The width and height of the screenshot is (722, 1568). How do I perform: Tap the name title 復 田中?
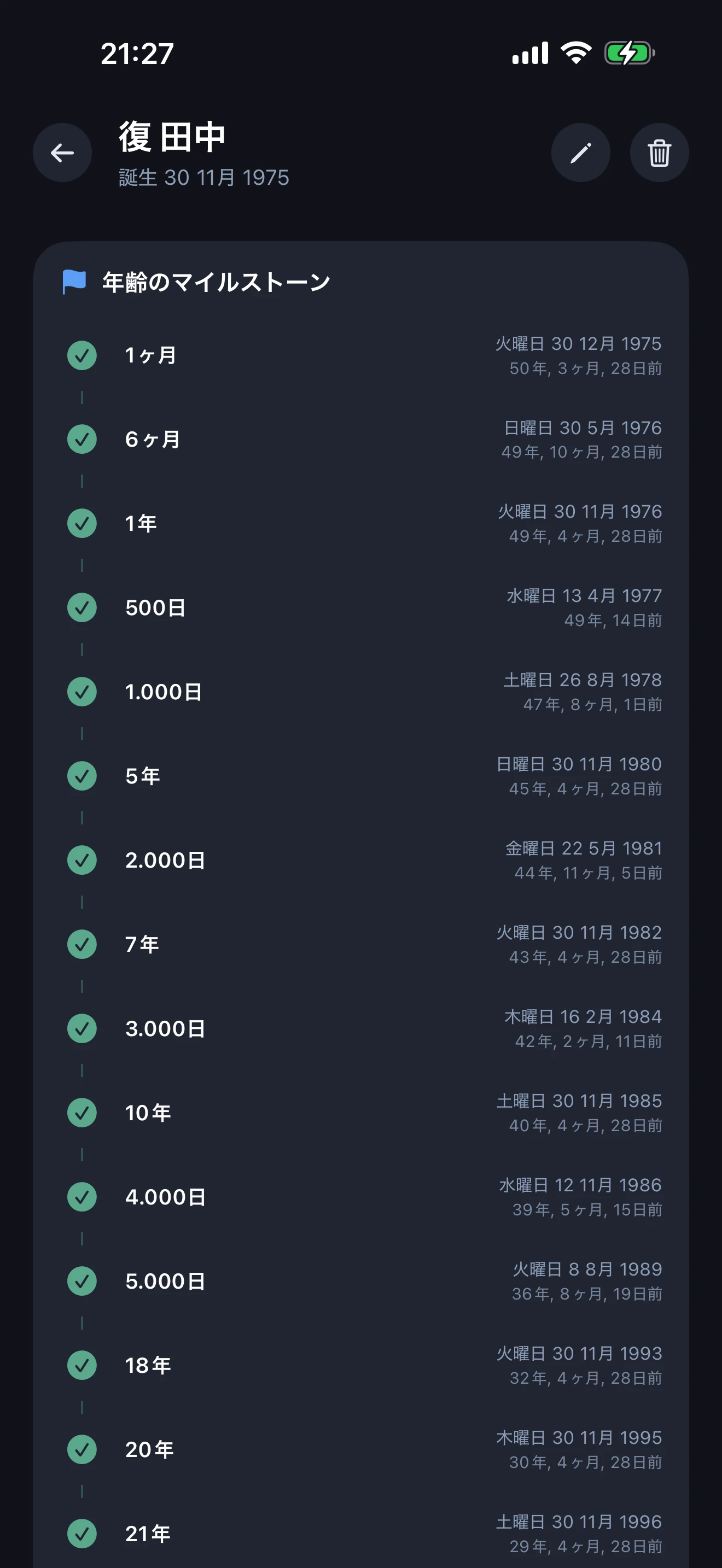pos(172,136)
